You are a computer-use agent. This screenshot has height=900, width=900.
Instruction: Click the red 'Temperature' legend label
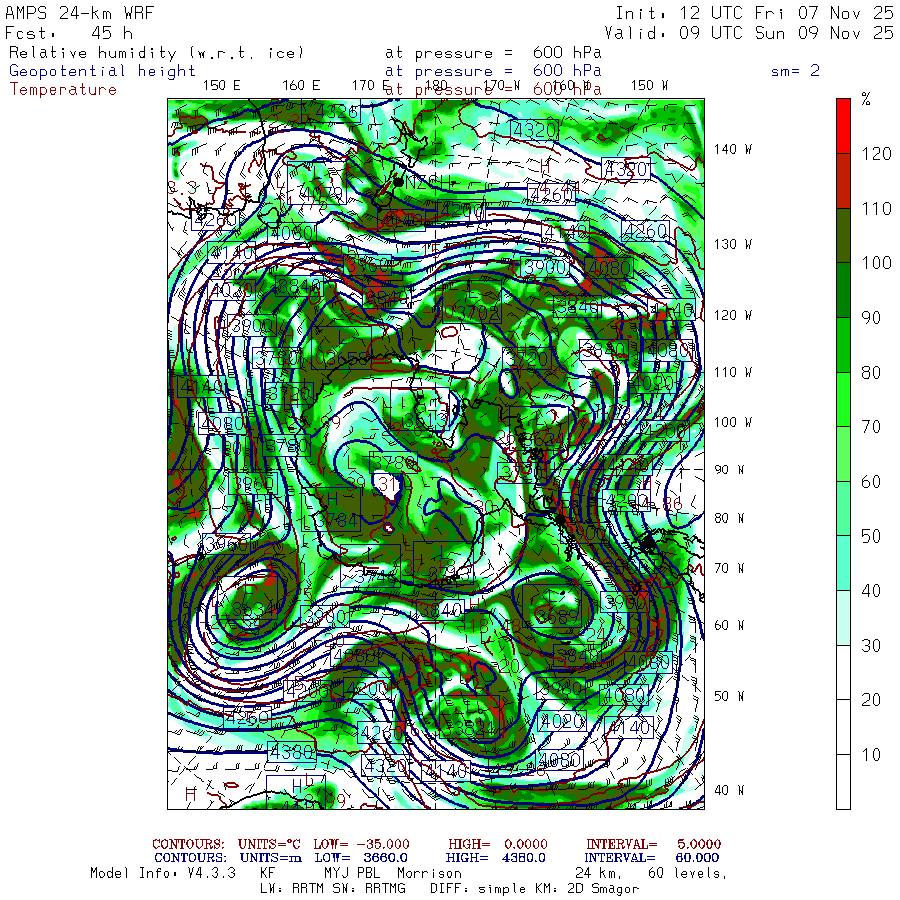(63, 90)
